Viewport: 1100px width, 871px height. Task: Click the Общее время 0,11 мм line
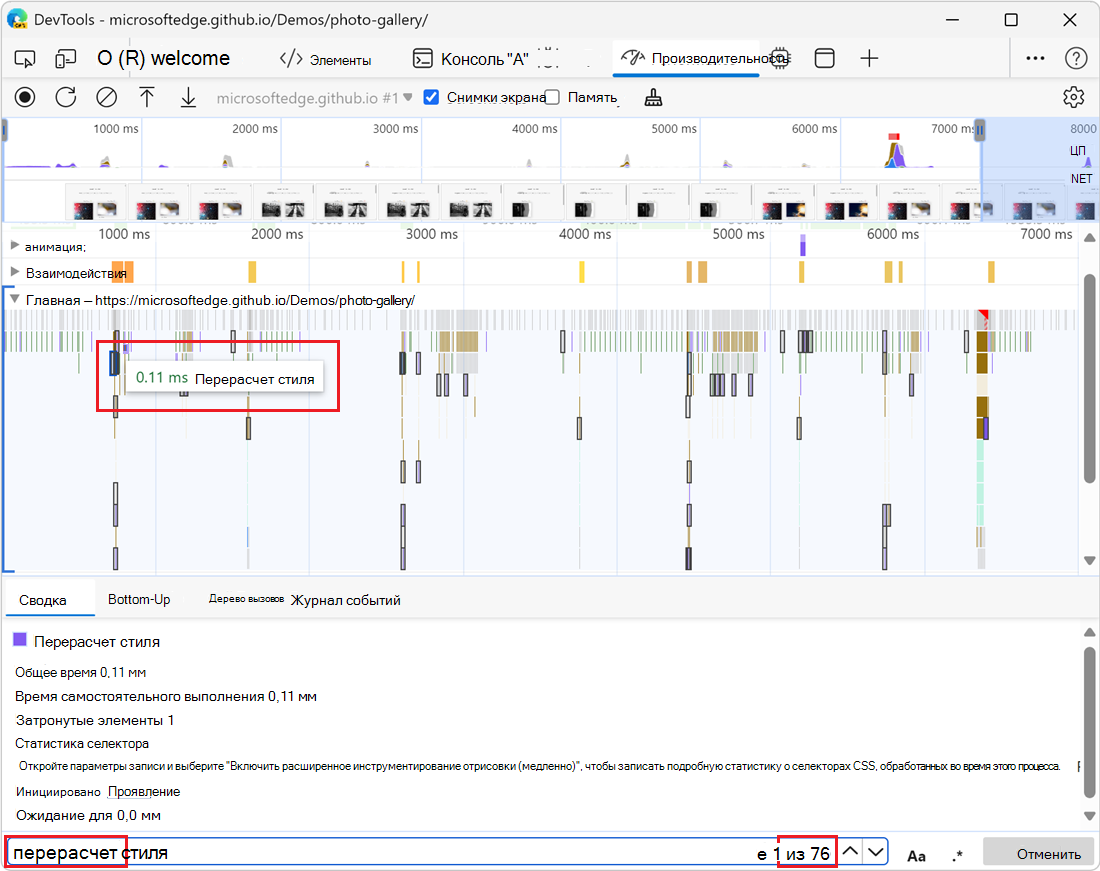(x=81, y=673)
